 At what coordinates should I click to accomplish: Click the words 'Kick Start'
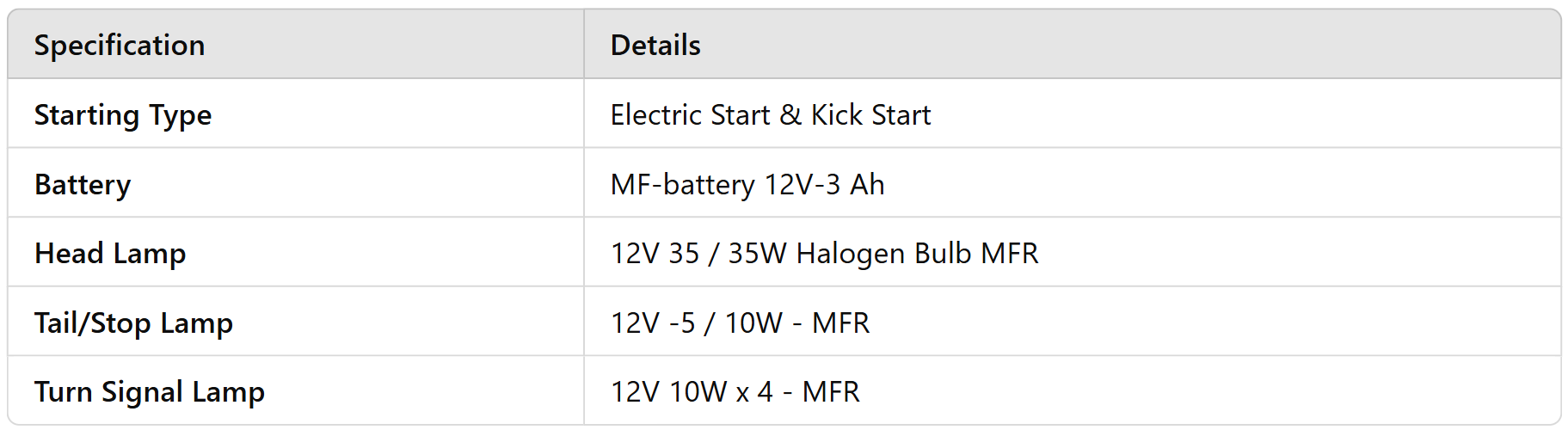[870, 115]
